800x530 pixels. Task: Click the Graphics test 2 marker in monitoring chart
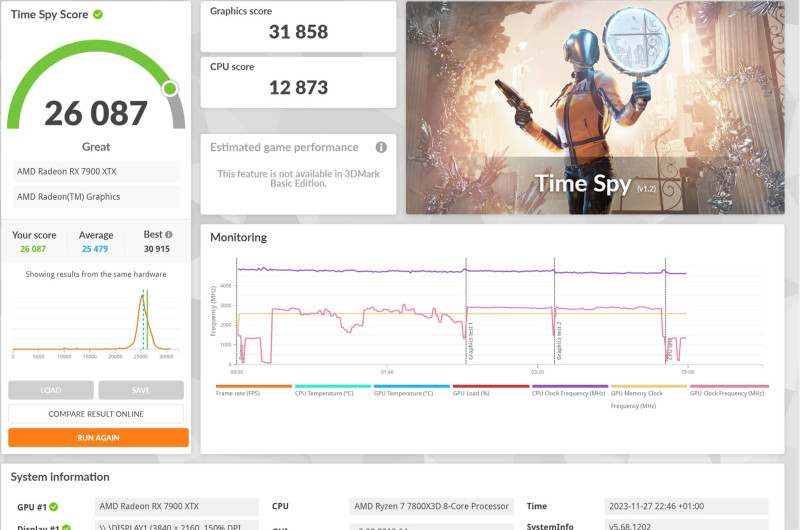coord(559,341)
